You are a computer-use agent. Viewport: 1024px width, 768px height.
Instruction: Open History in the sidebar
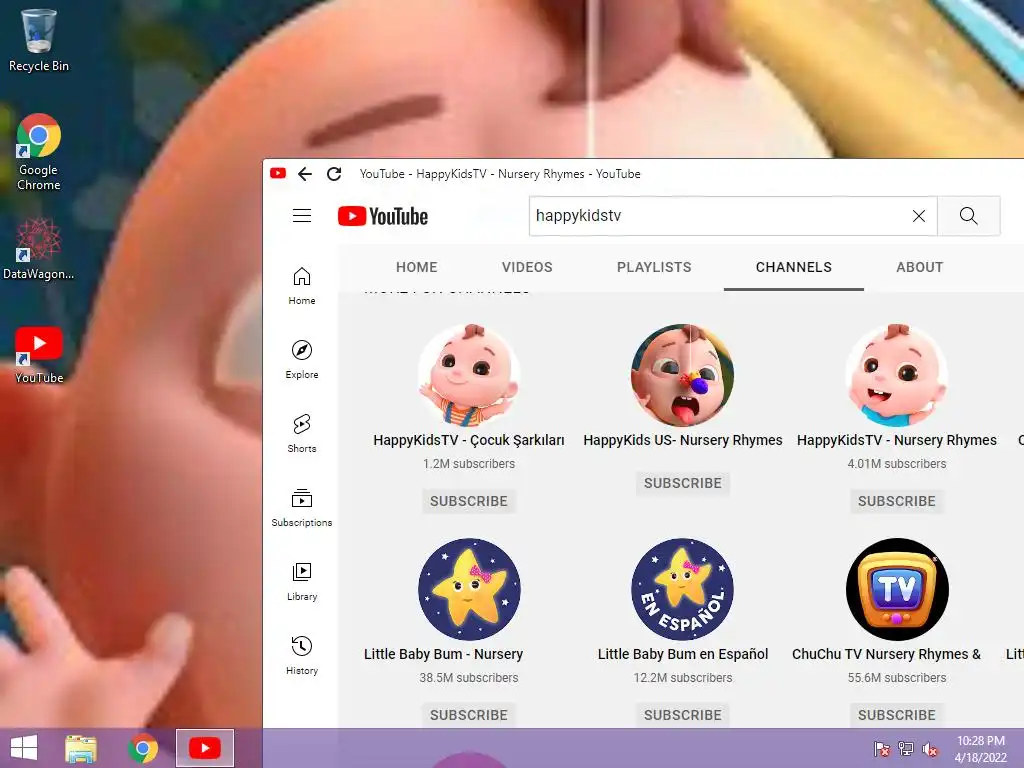pyautogui.click(x=302, y=656)
